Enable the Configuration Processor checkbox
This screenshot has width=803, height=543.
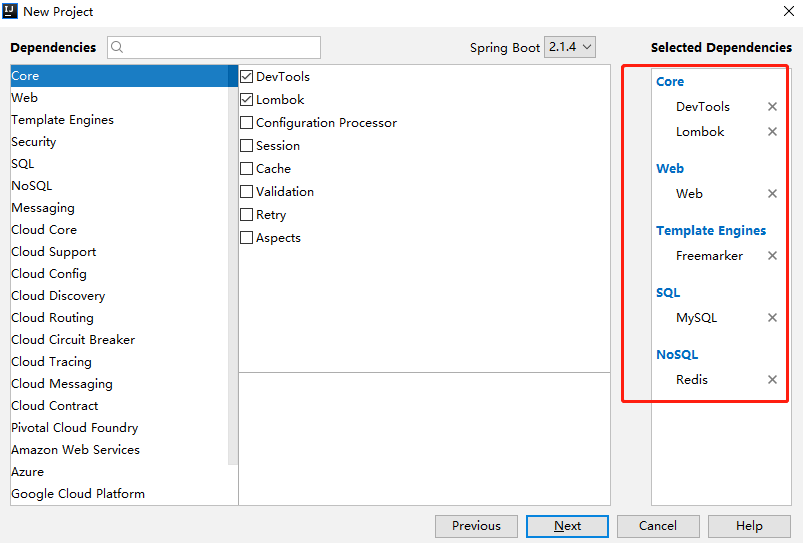pyautogui.click(x=246, y=123)
